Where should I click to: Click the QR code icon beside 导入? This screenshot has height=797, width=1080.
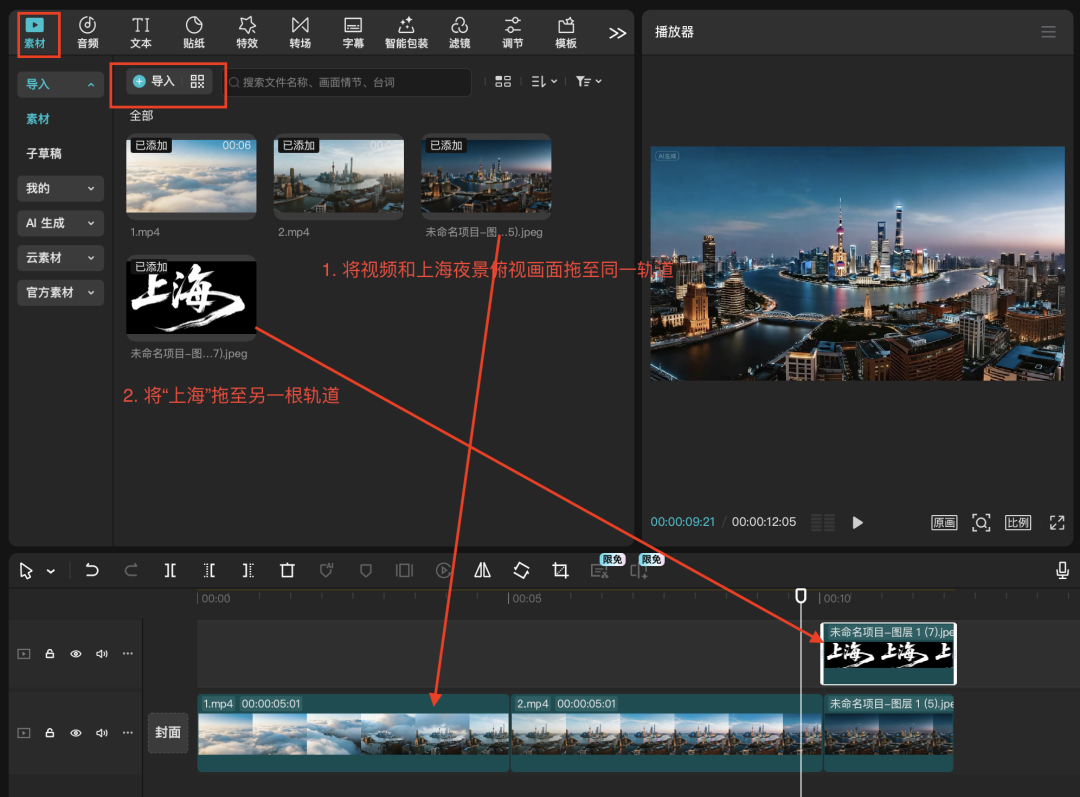pos(197,81)
